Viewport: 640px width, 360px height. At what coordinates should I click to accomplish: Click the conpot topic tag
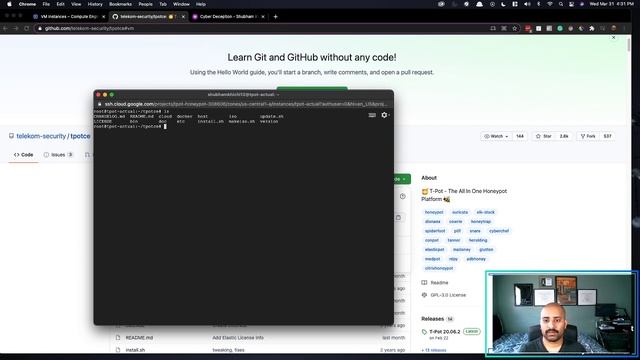point(432,240)
